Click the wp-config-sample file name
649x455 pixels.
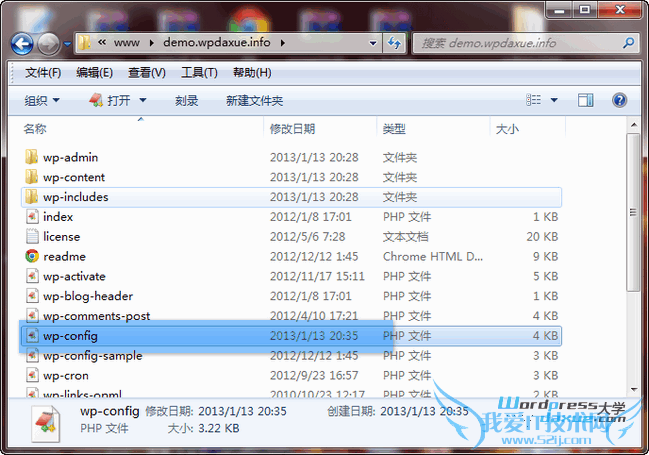(x=93, y=356)
